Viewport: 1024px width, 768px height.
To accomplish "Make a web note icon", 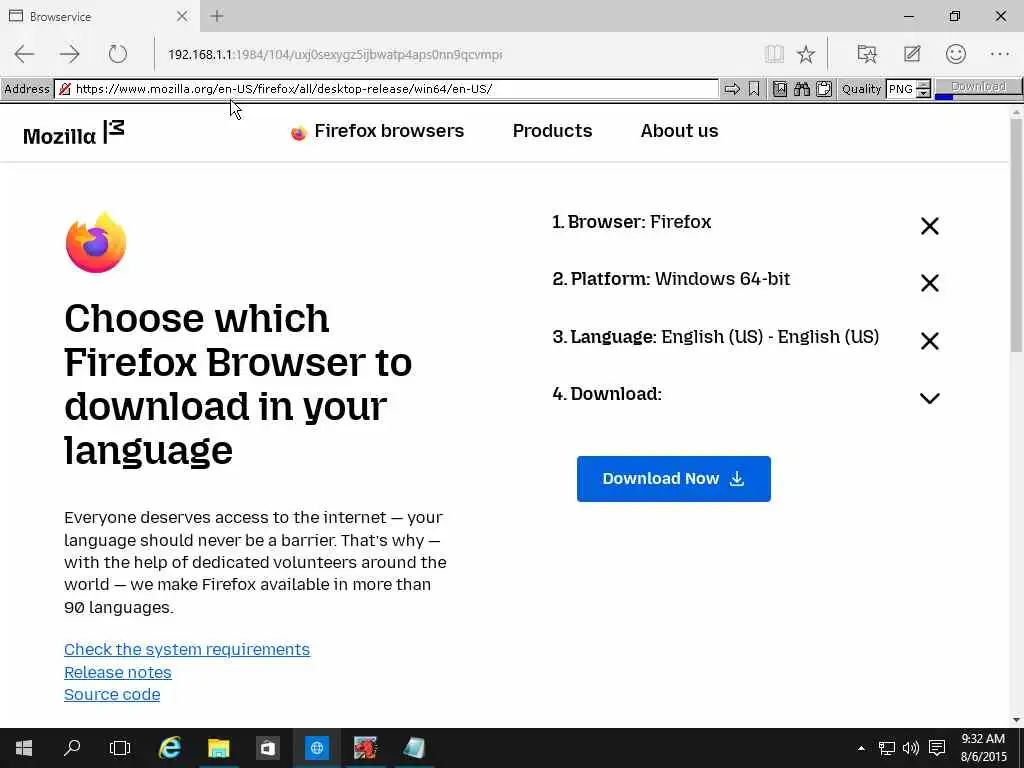I will [x=912, y=54].
